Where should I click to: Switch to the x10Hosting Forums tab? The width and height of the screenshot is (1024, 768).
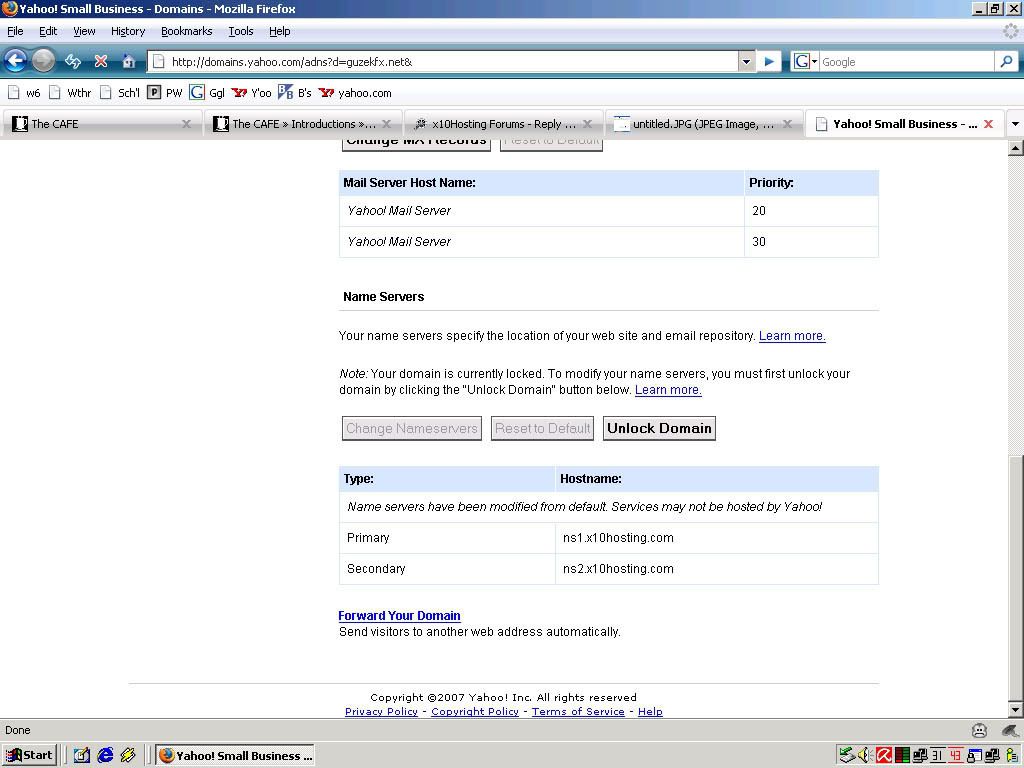click(x=502, y=124)
